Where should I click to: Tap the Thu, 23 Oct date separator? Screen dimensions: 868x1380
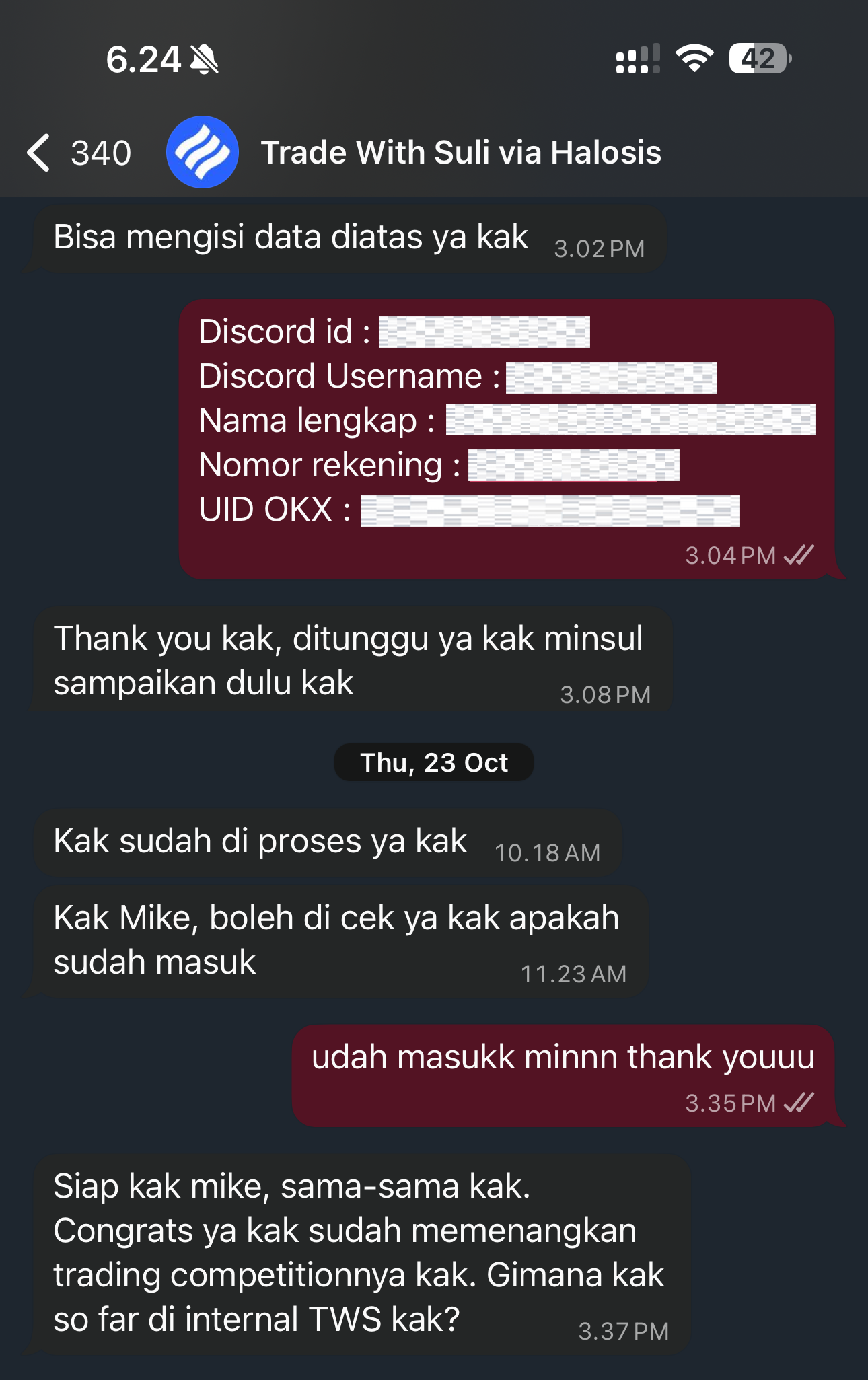pos(434,762)
